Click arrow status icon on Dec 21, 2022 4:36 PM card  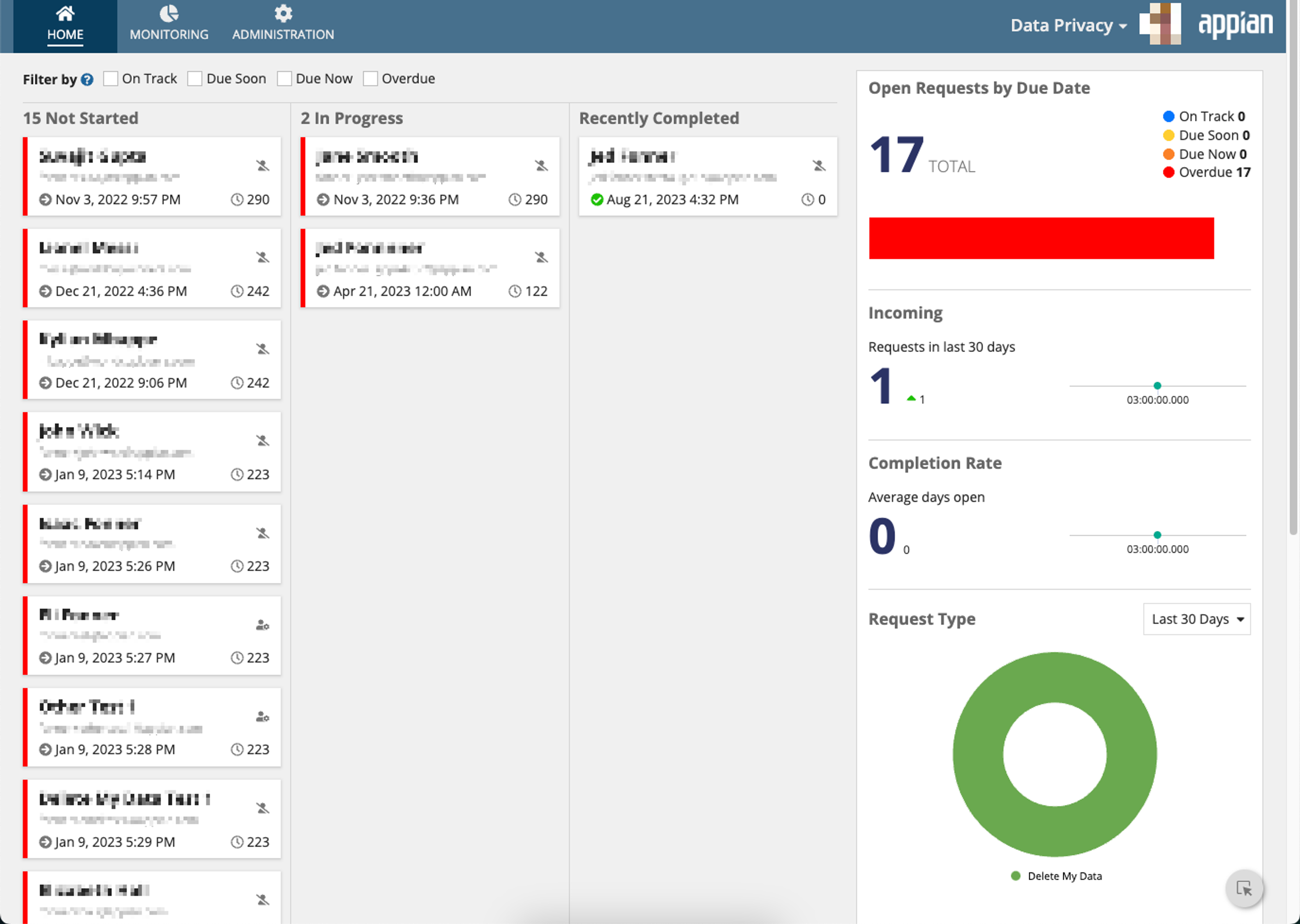pos(45,291)
